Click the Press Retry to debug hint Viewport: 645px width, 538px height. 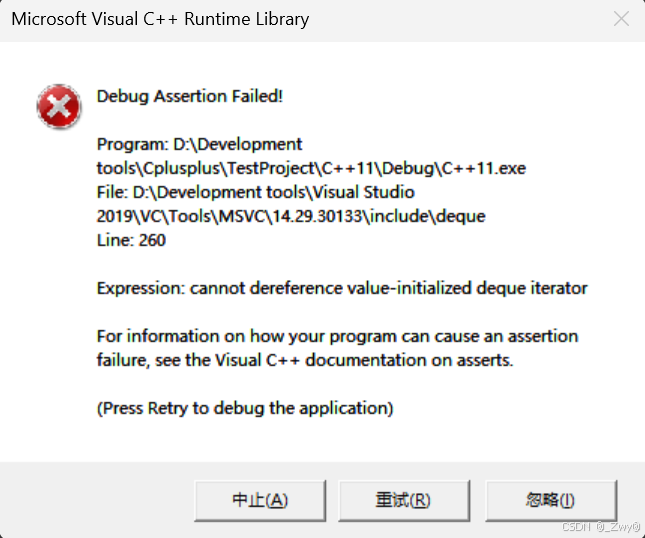(x=245, y=408)
